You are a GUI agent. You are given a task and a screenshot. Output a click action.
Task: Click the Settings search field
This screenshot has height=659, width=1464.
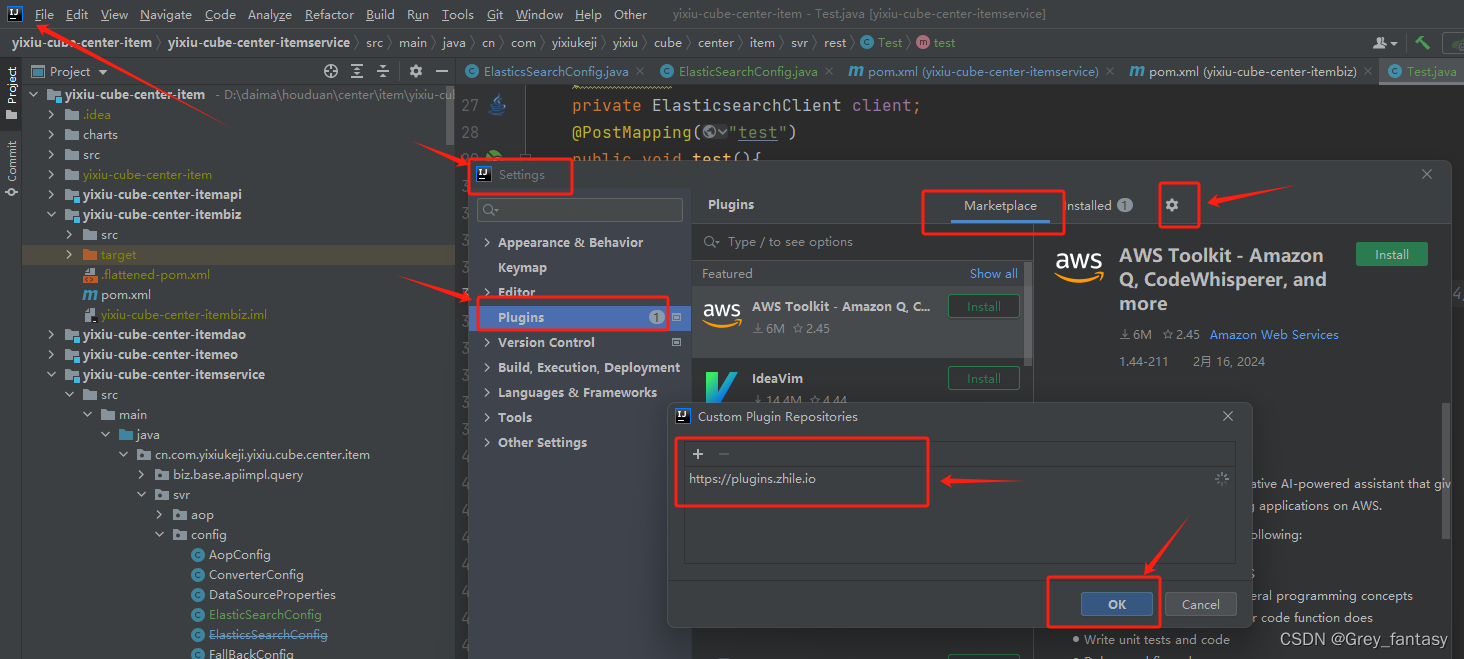point(580,210)
